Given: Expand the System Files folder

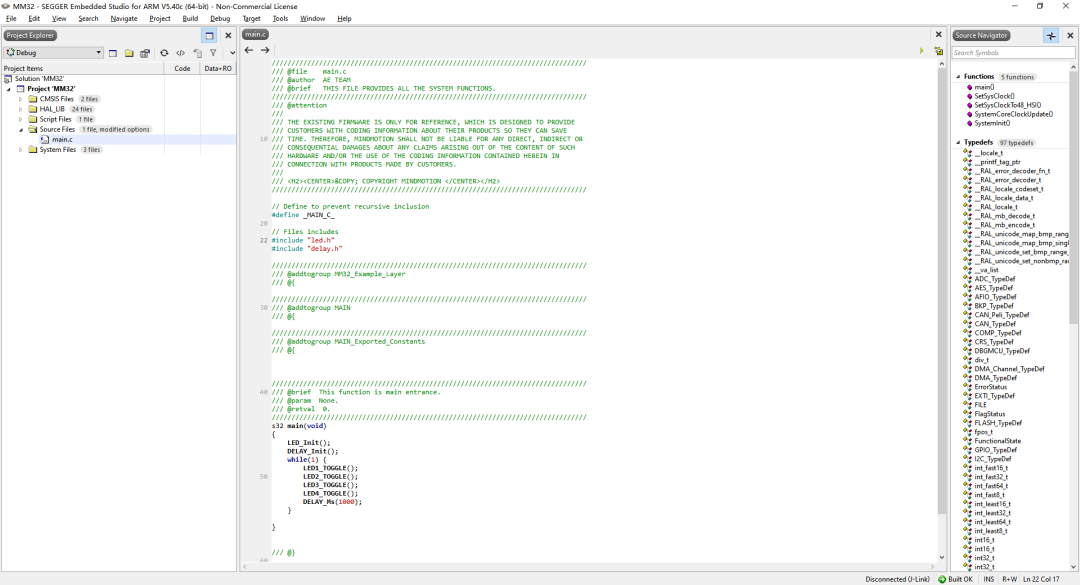Looking at the screenshot, I should 21,150.
